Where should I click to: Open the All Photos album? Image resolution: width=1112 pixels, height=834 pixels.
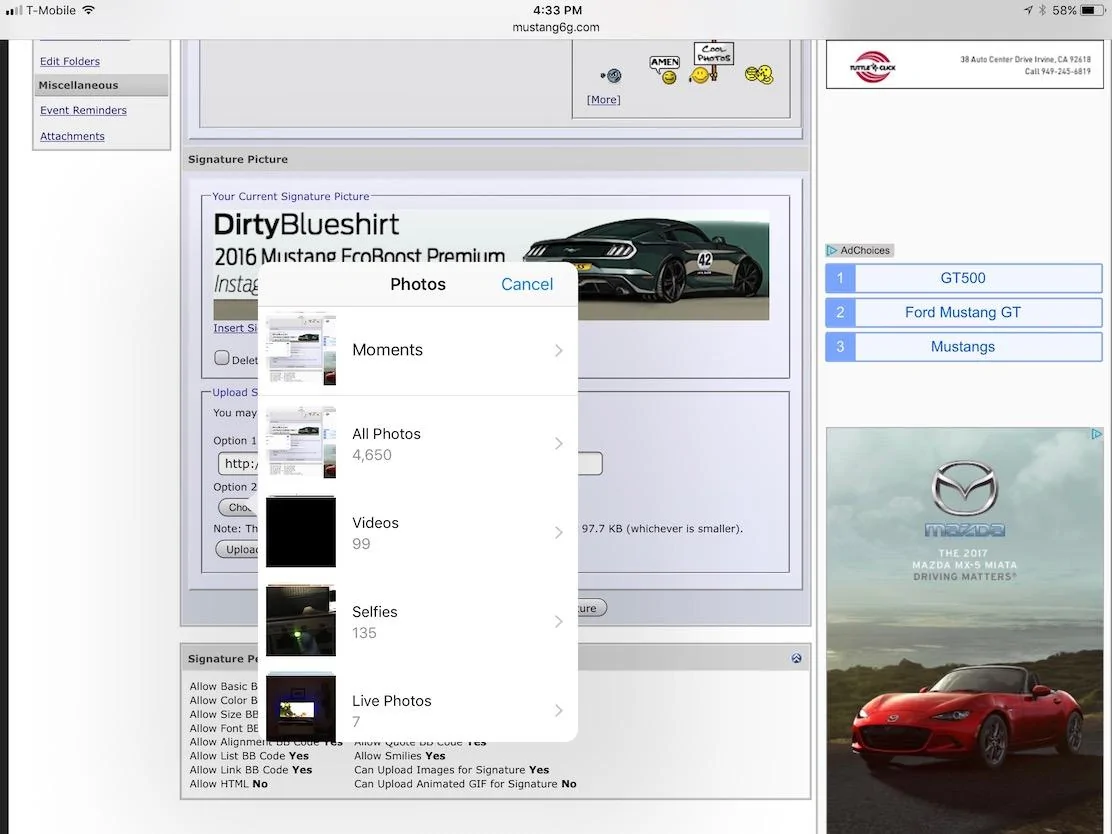(418, 443)
